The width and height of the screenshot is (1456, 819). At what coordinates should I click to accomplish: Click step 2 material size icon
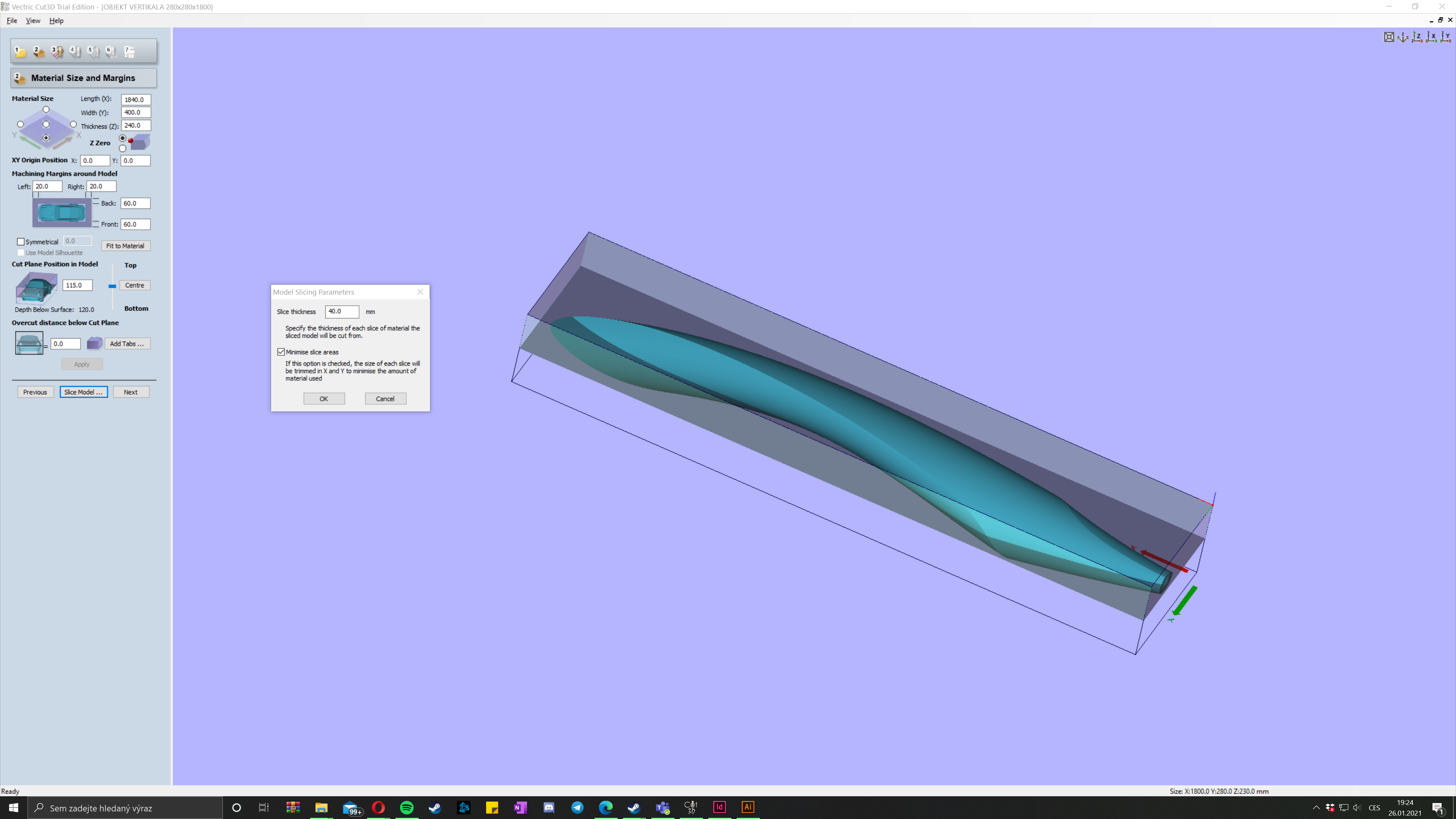click(x=38, y=52)
